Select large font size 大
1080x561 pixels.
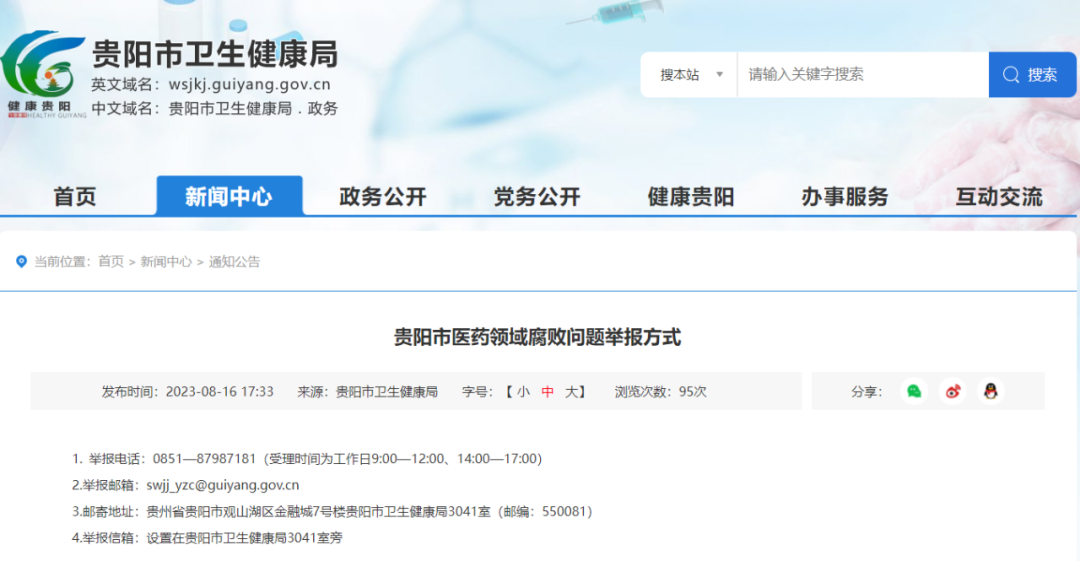click(x=571, y=392)
